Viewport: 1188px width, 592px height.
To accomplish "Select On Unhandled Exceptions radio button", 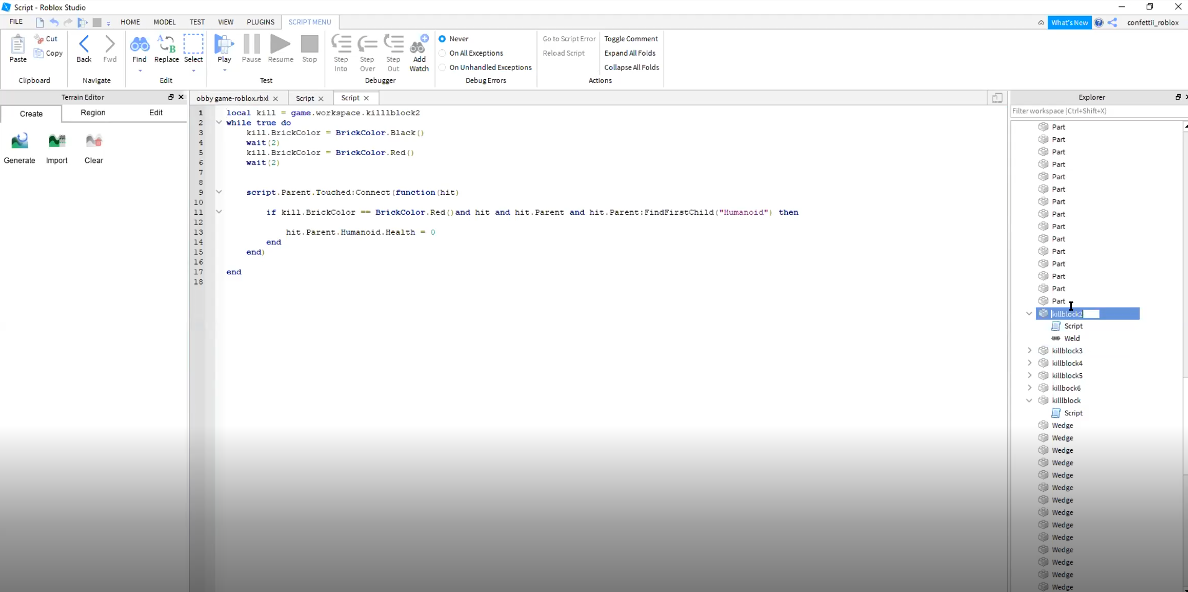I will pos(442,68).
